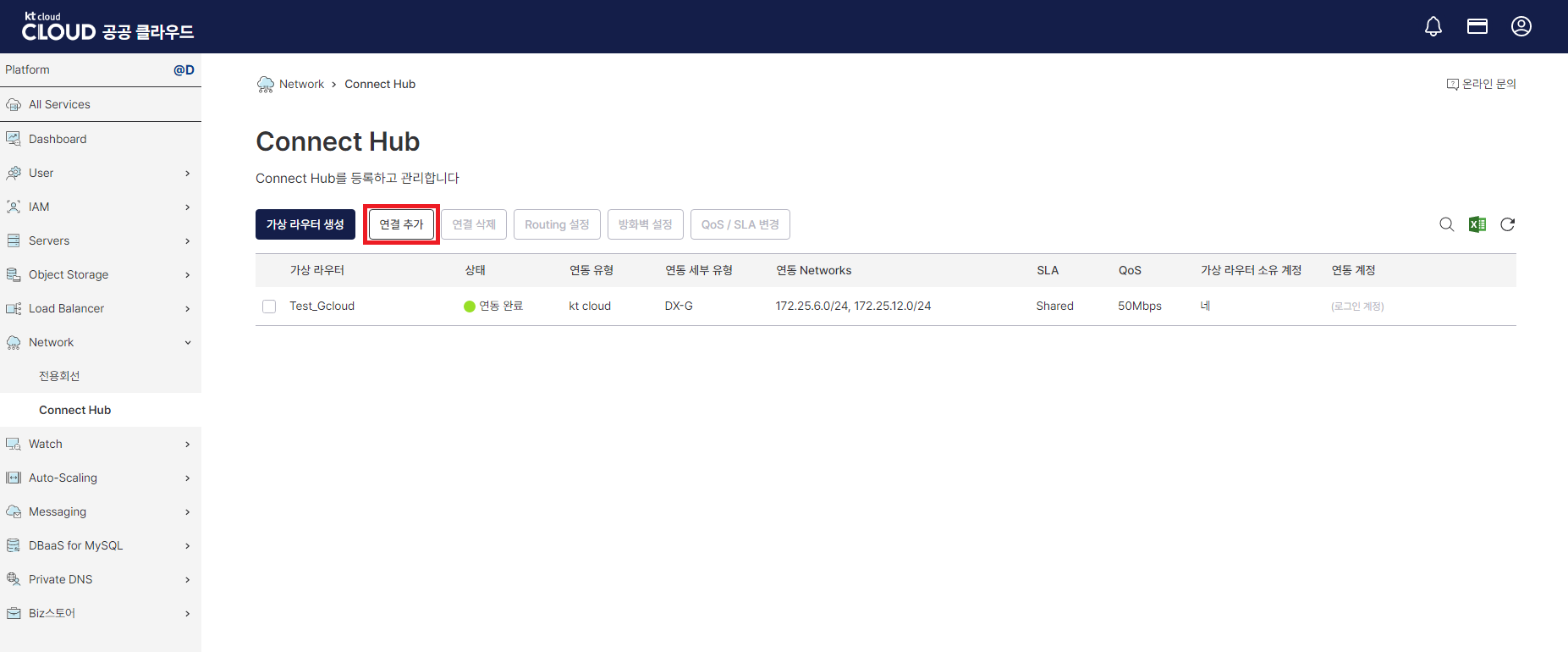The width and height of the screenshot is (1568, 652).
Task: Select Connect Hub in the sidebar
Action: click(x=74, y=410)
